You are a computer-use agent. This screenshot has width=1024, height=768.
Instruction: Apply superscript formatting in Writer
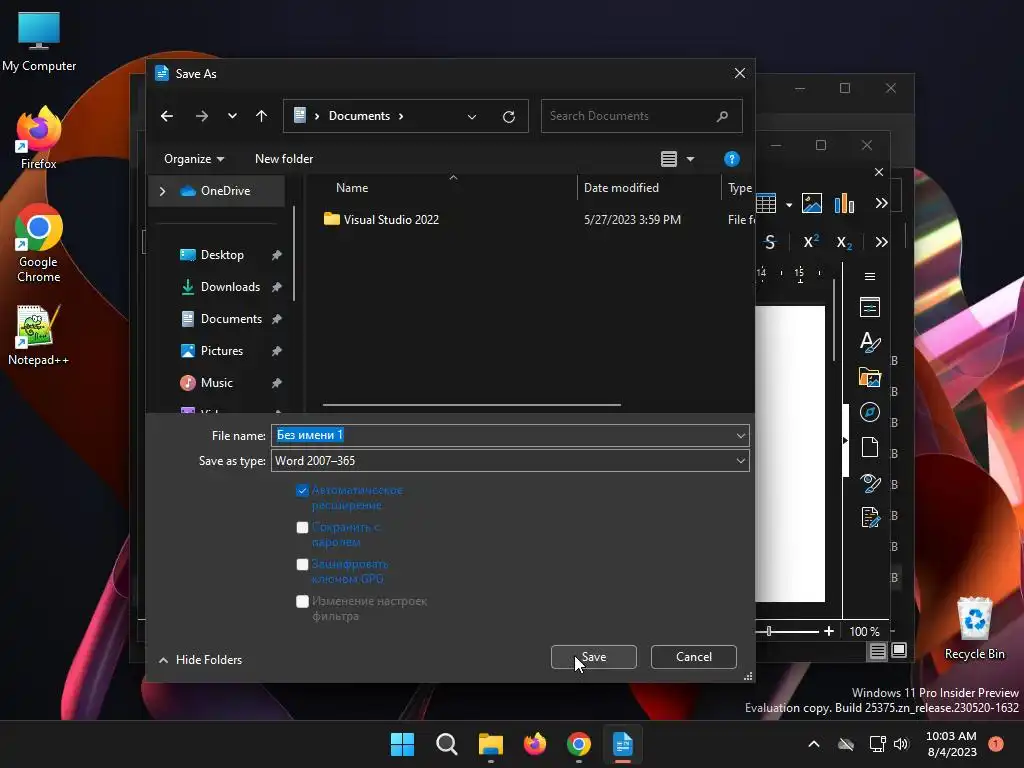pyautogui.click(x=810, y=242)
